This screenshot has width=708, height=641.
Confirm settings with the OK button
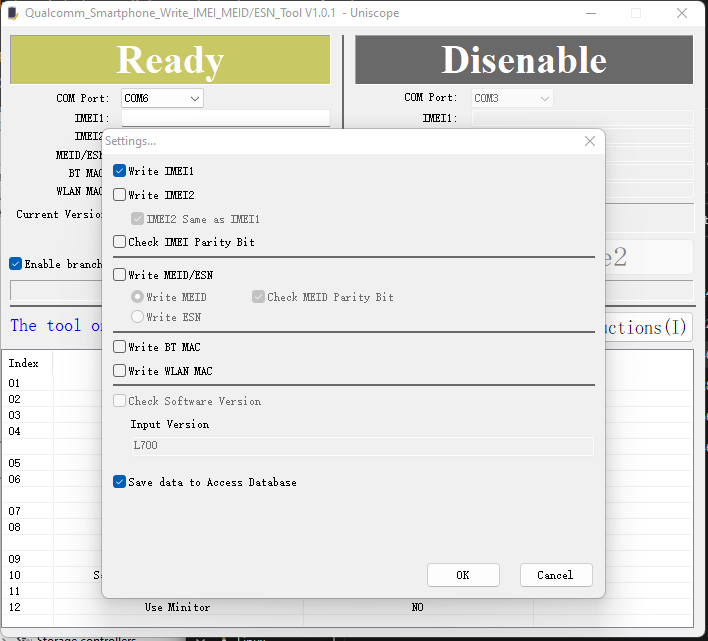(x=463, y=575)
